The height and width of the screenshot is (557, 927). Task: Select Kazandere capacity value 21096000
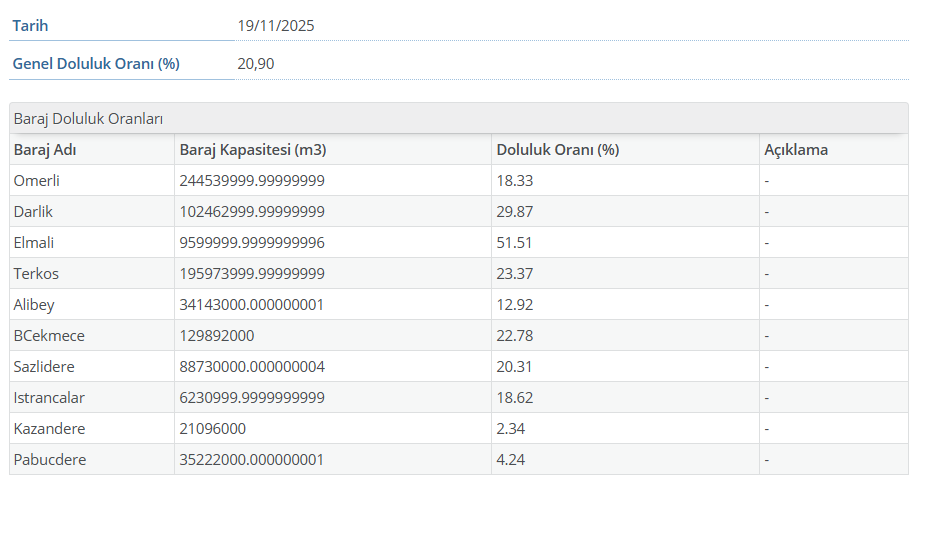213,429
